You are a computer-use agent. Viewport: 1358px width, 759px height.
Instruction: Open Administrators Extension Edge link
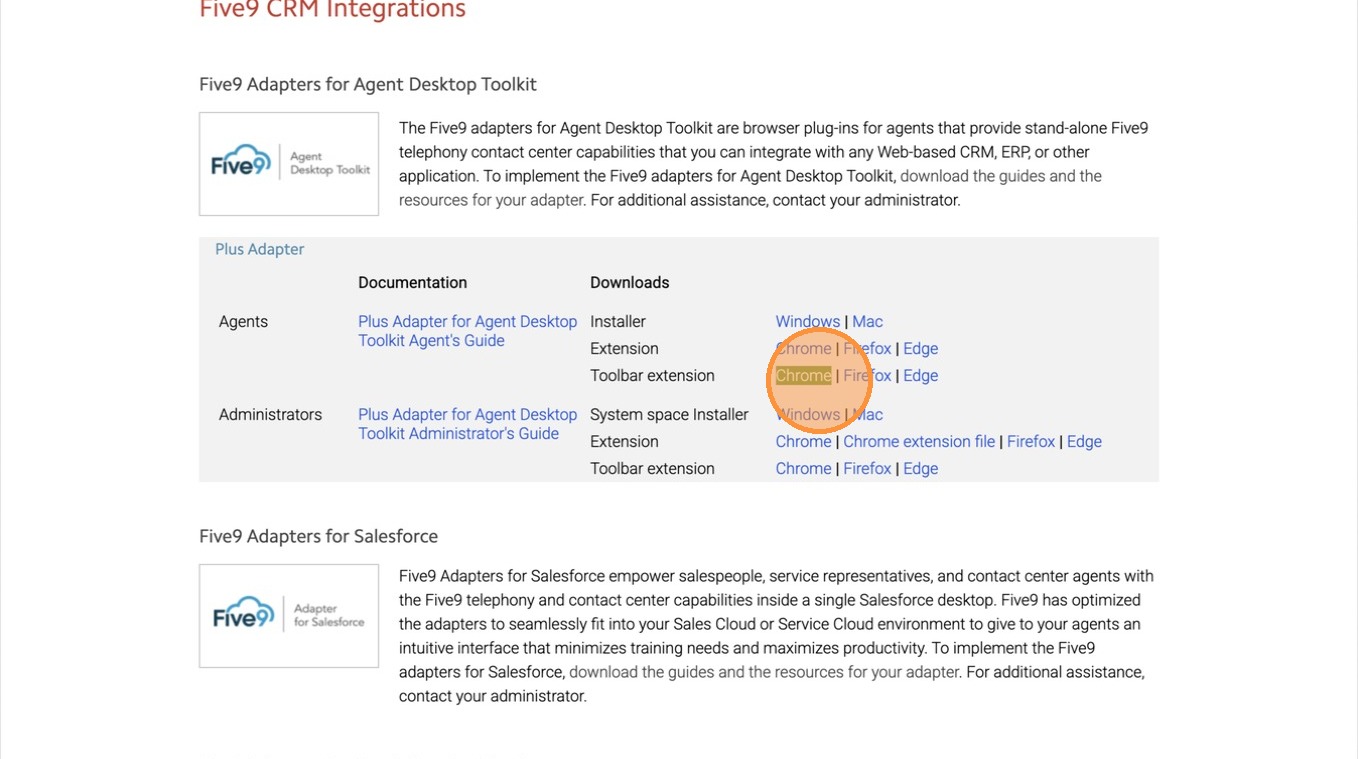coord(1084,441)
